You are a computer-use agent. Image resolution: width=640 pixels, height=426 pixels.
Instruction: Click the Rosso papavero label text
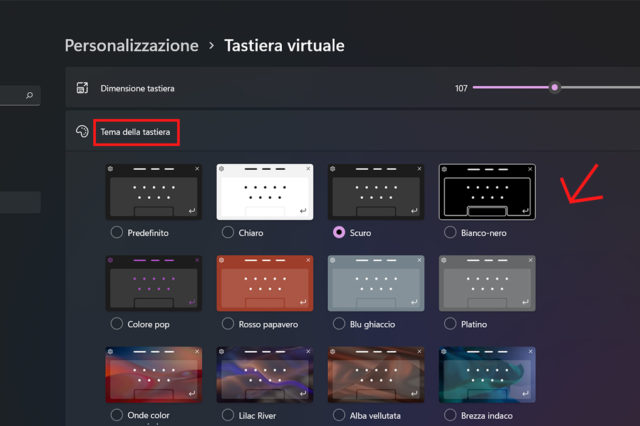click(268, 324)
